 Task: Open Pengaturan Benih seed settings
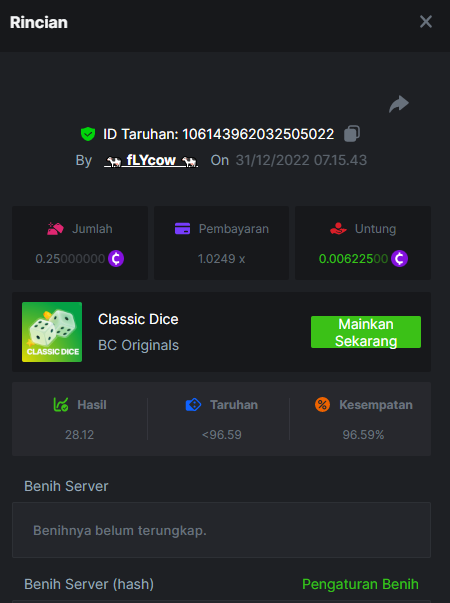click(x=360, y=584)
